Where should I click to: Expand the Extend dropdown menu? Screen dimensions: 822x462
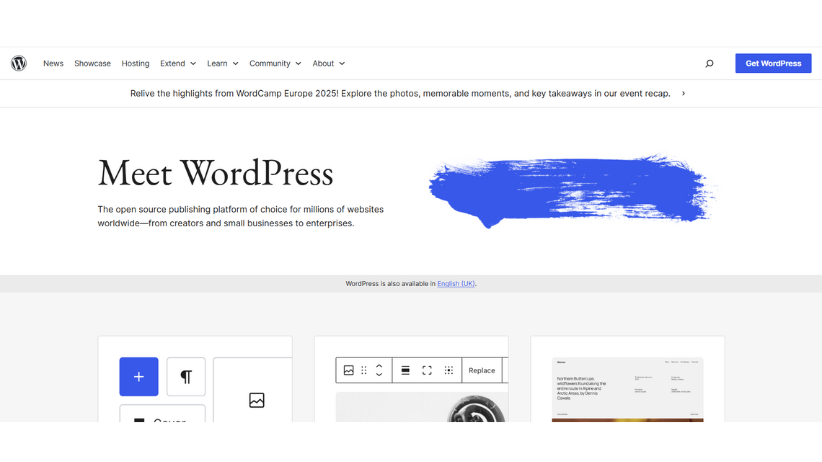[178, 63]
